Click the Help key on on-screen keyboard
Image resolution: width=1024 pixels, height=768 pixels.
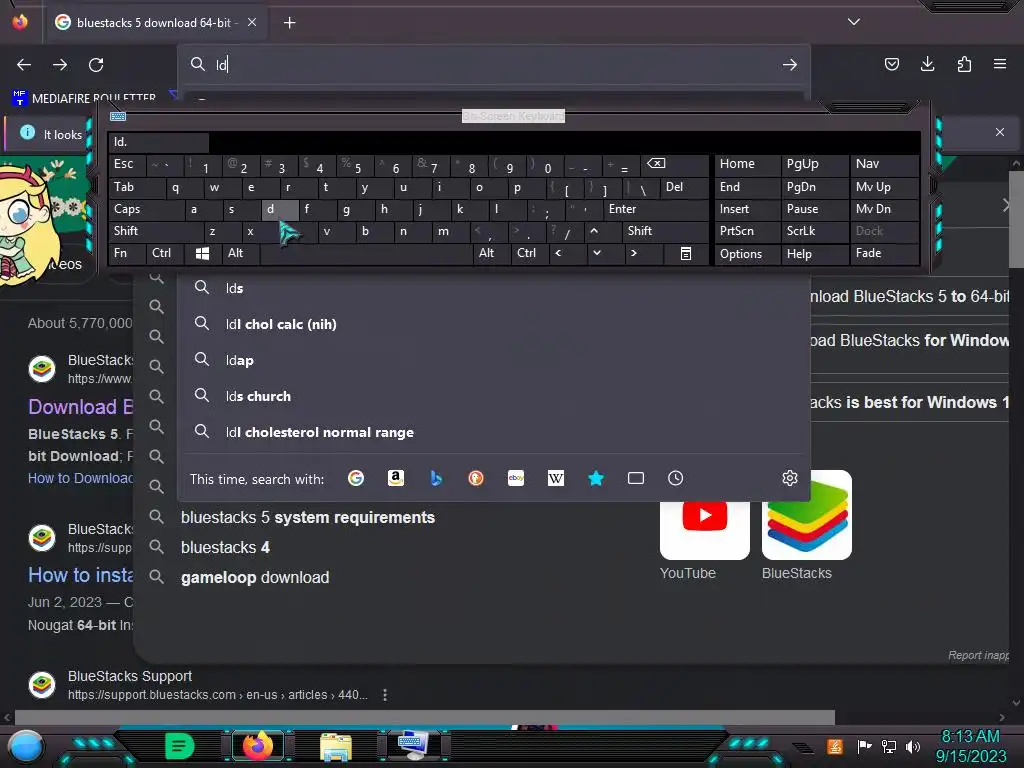click(814, 253)
